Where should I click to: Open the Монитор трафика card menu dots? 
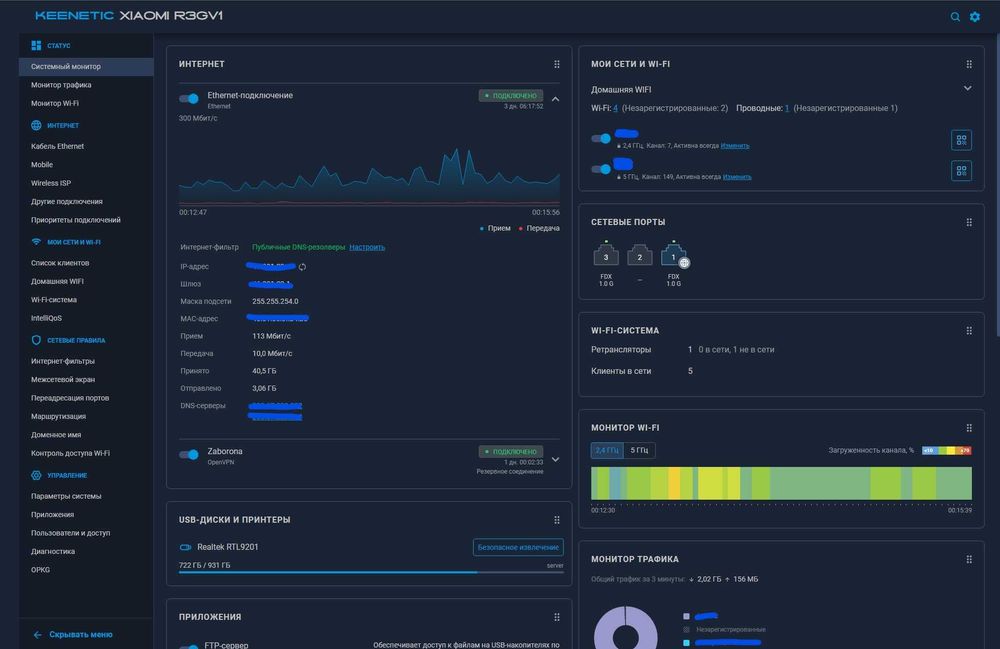969,559
